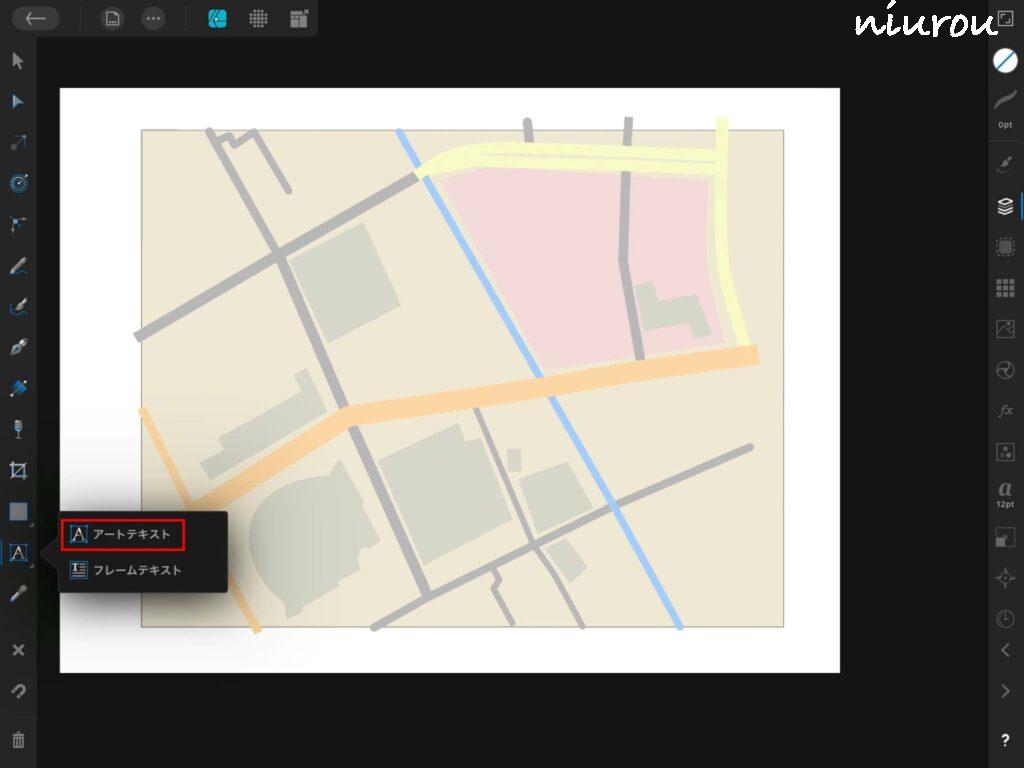Viewport: 1024px width, 768px height.
Task: Switch to the Pixel persona
Action: pos(258,19)
